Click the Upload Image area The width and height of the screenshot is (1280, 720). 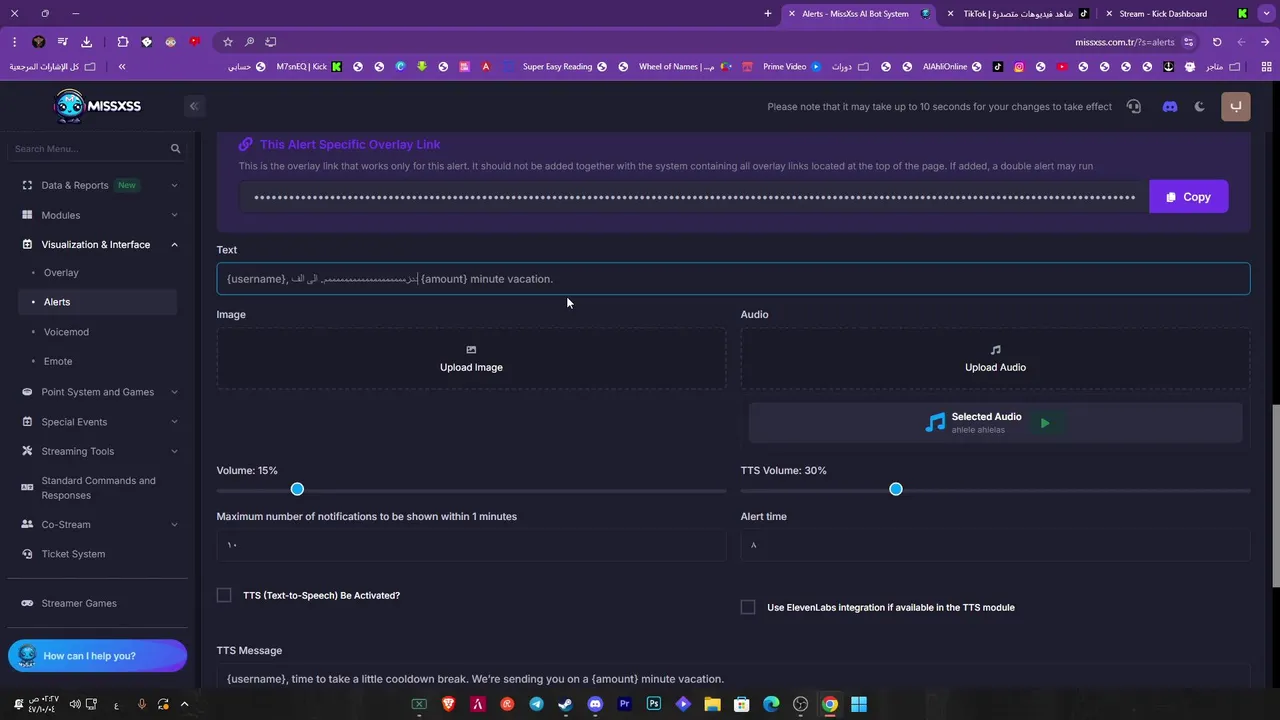pos(471,358)
